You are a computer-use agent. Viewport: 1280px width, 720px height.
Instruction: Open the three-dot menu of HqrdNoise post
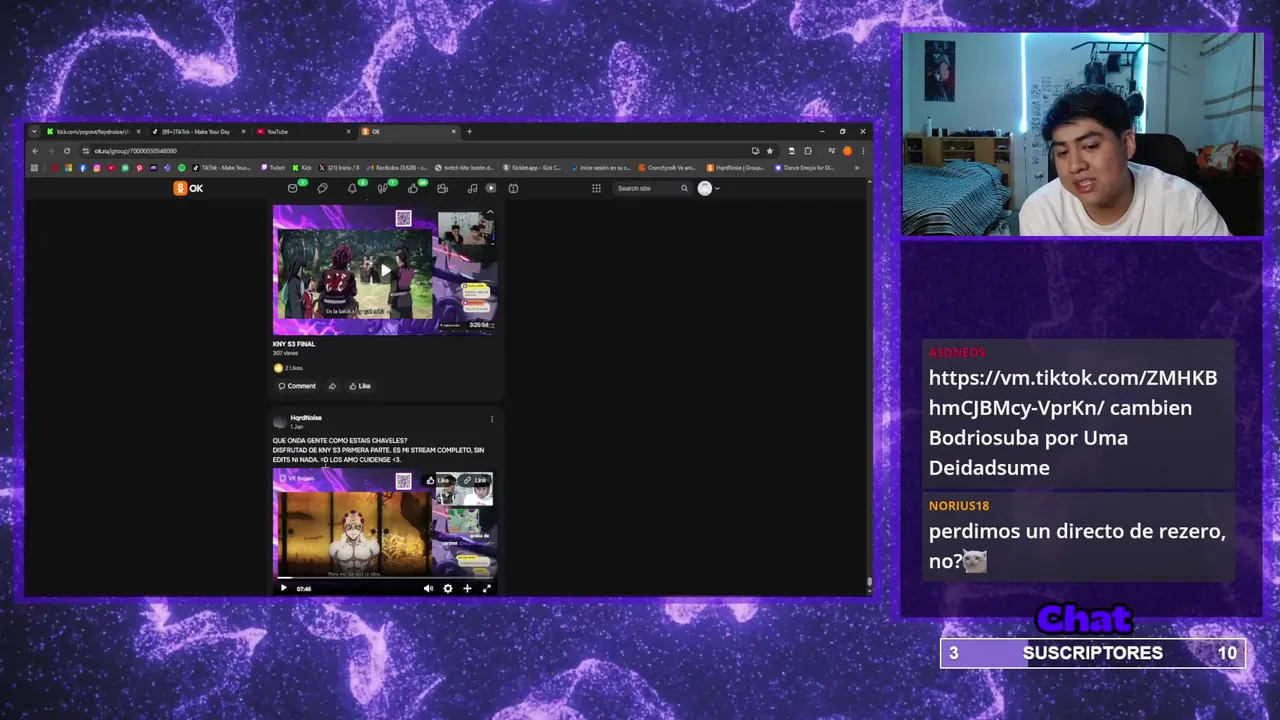(x=491, y=419)
